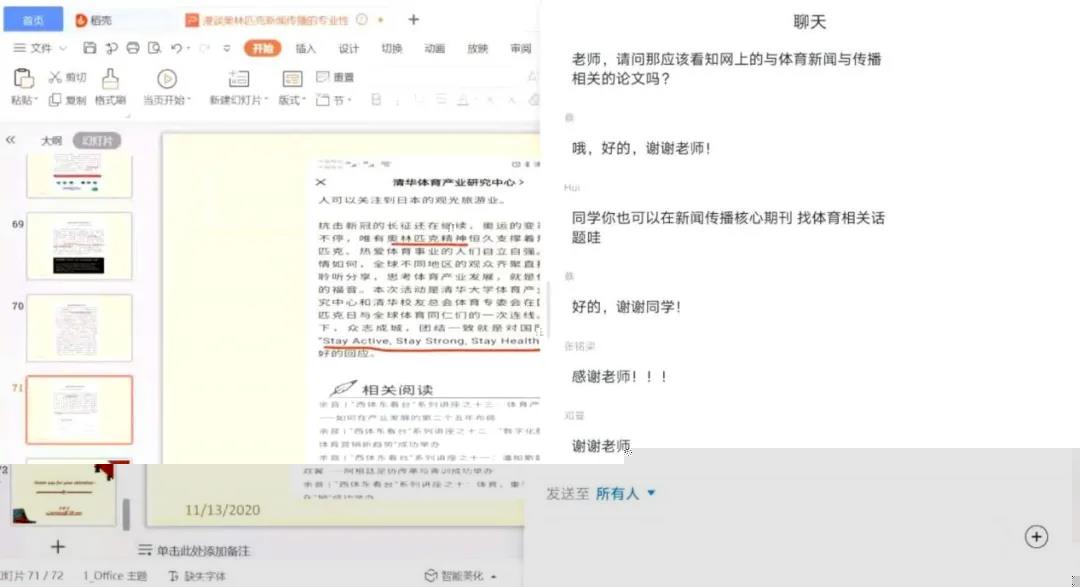
Task: Click the circled plus icon in chat
Action: tap(1036, 537)
